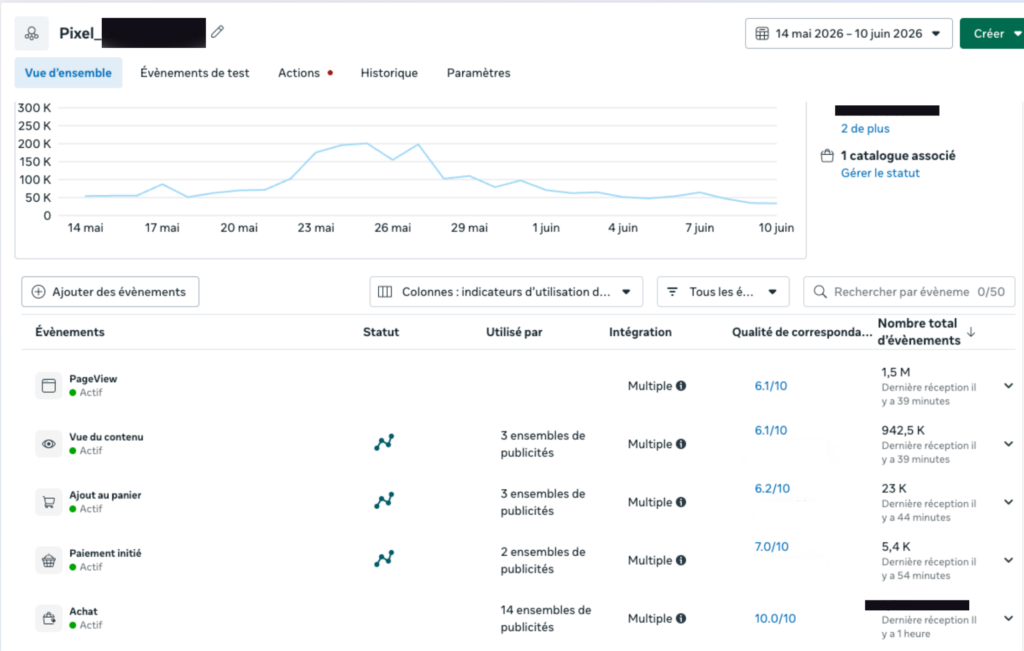Click the pencil icon to rename the pixel

217,31
